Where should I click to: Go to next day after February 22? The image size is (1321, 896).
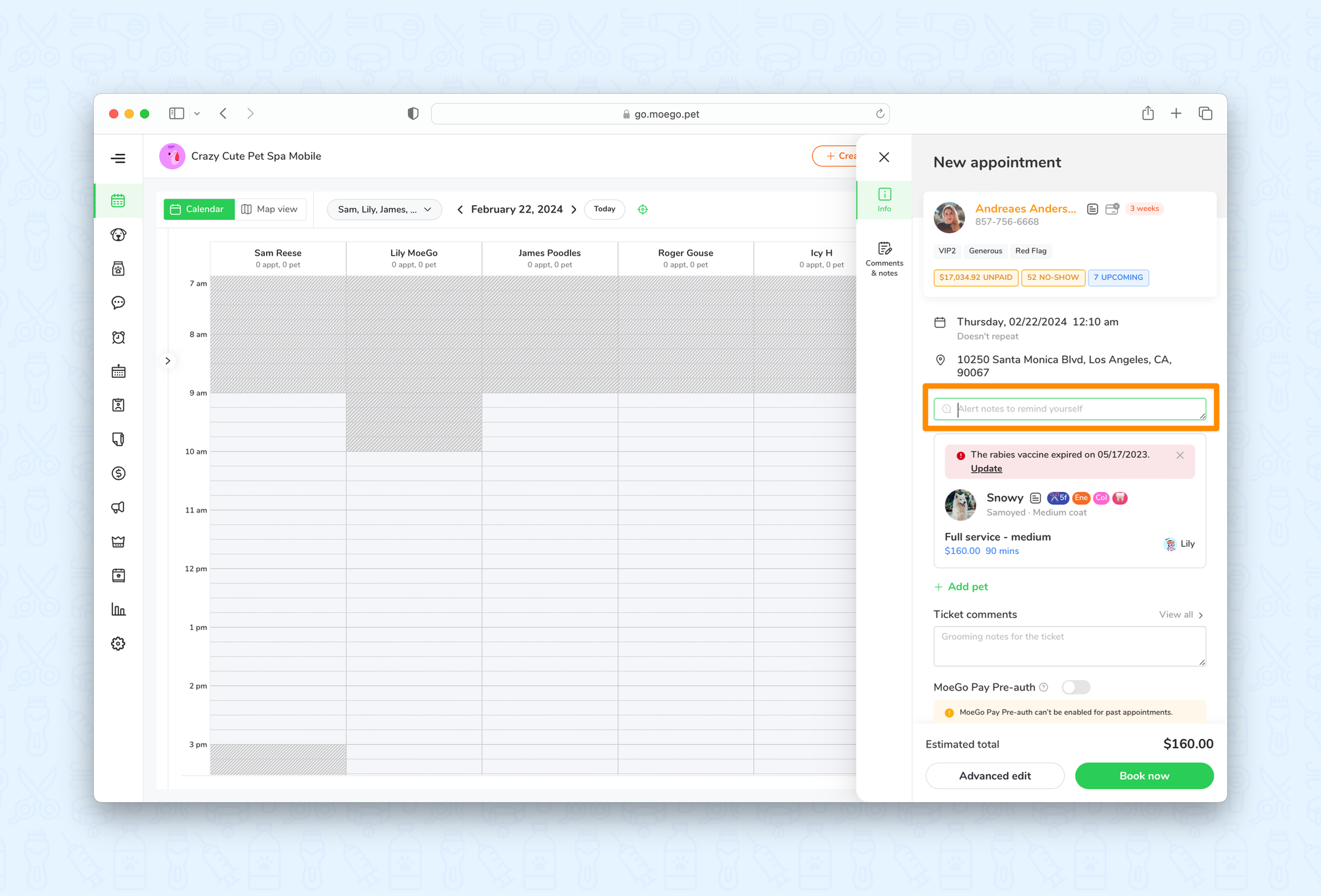pyautogui.click(x=574, y=209)
